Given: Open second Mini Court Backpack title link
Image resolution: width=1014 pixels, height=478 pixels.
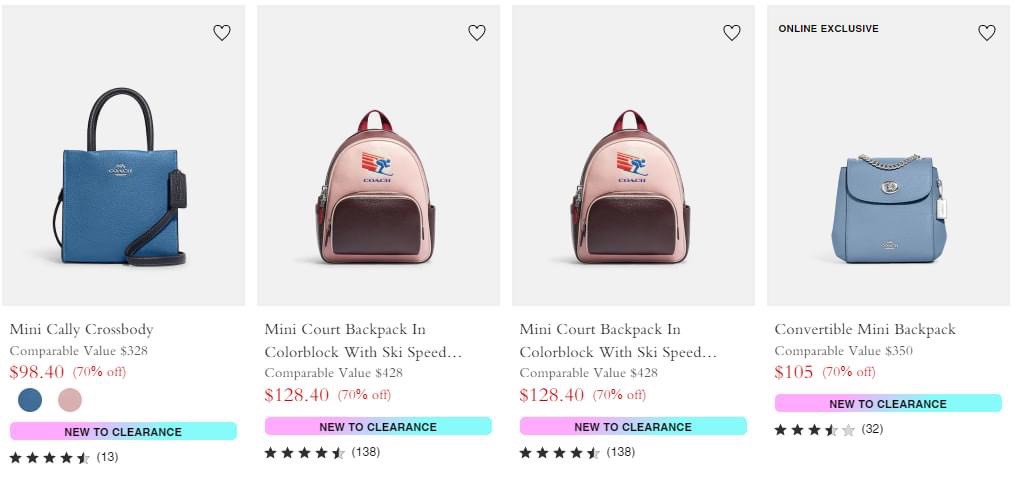Looking at the screenshot, I should [617, 340].
